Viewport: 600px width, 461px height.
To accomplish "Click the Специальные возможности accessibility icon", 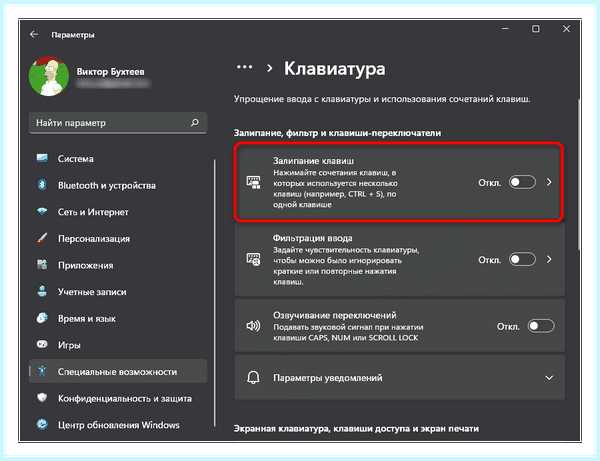I will [42, 371].
